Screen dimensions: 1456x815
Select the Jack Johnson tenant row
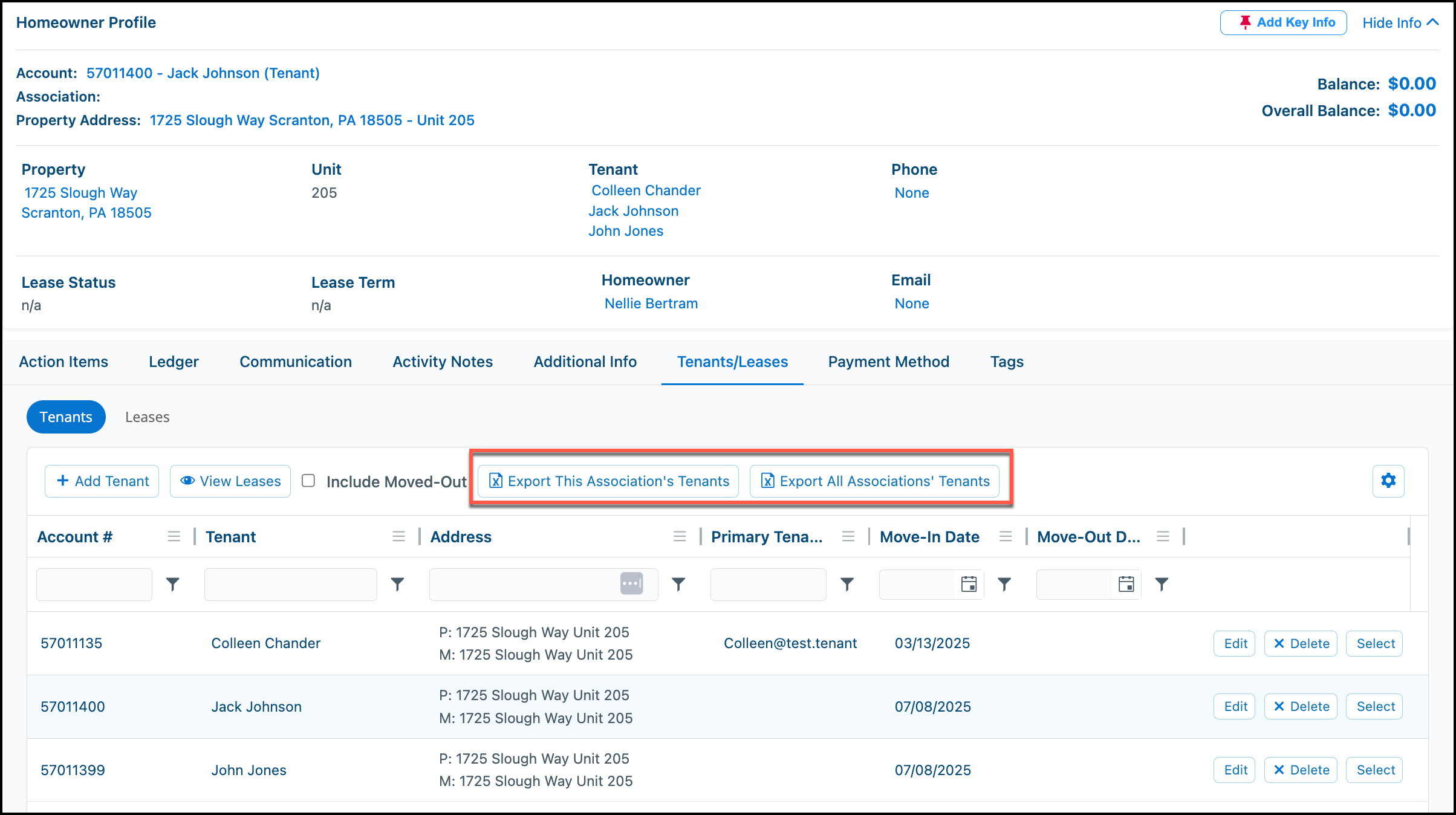click(1374, 706)
